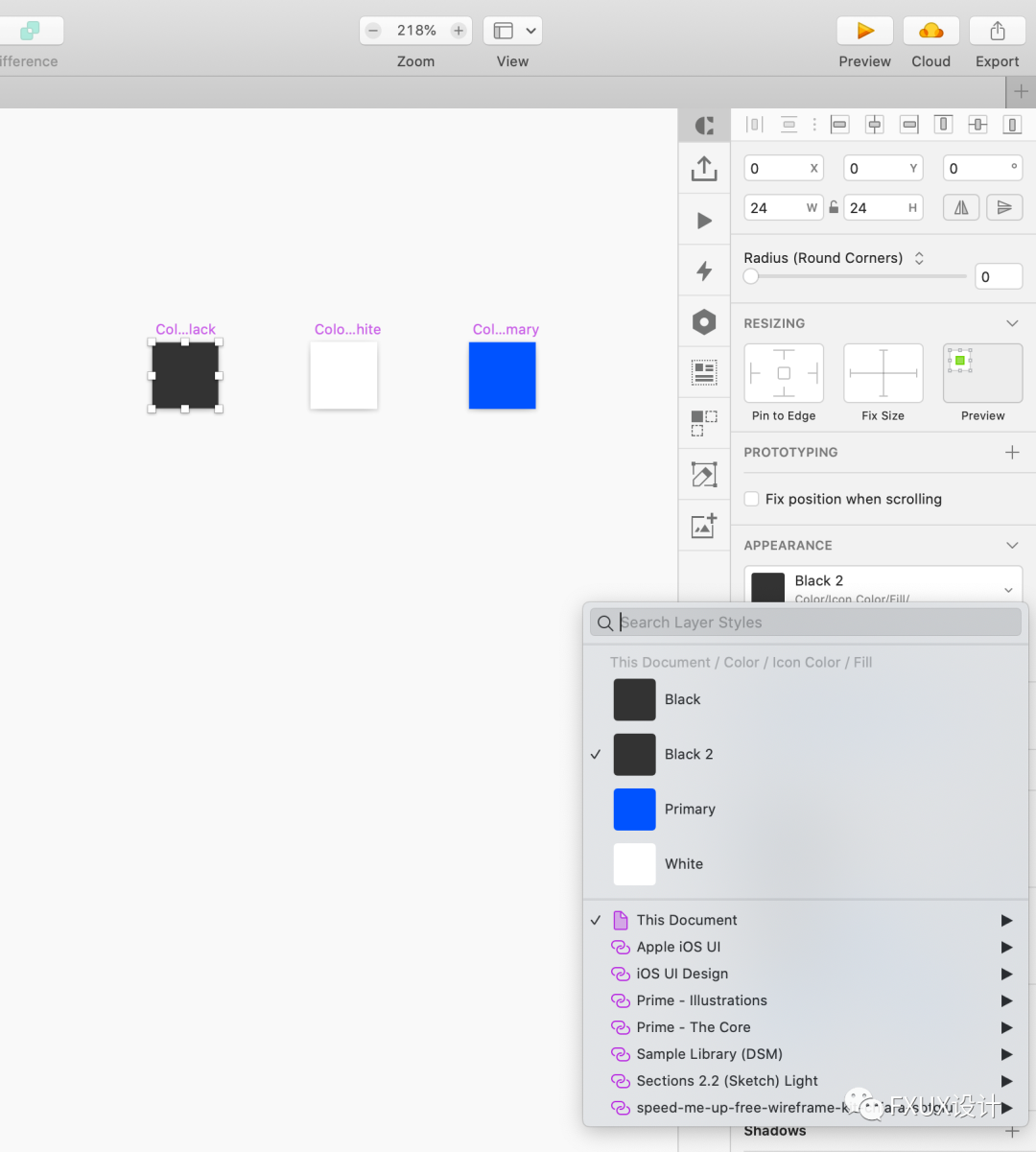Decrease zoom with the minus button

coord(374,31)
